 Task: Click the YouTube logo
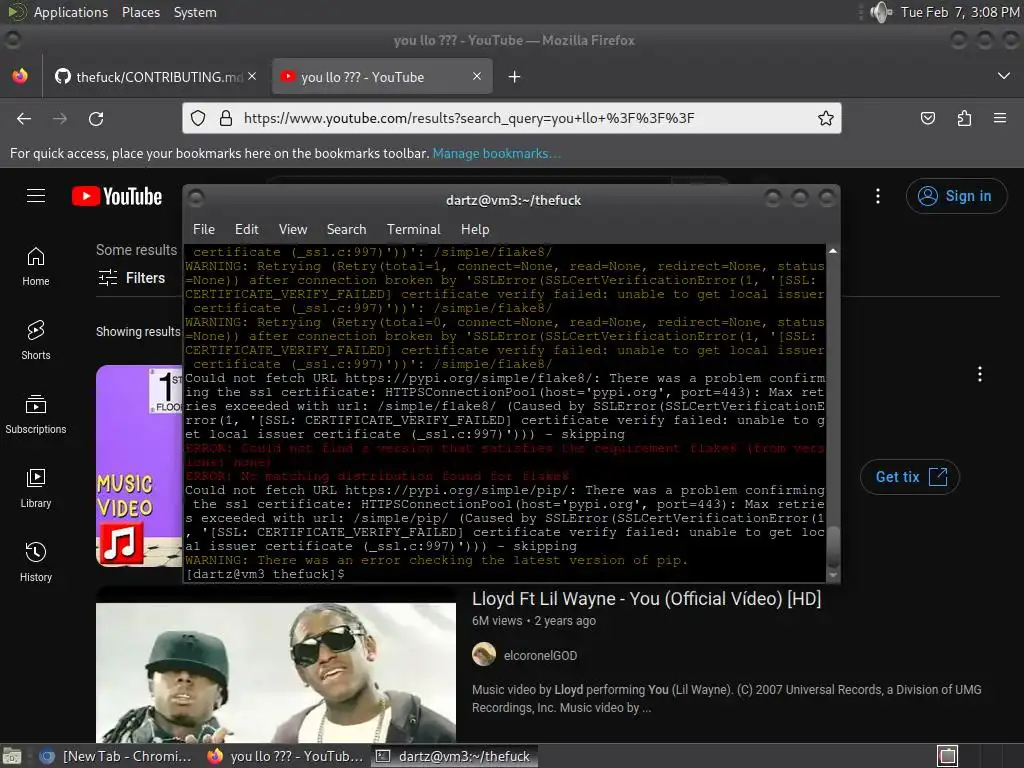[117, 197]
